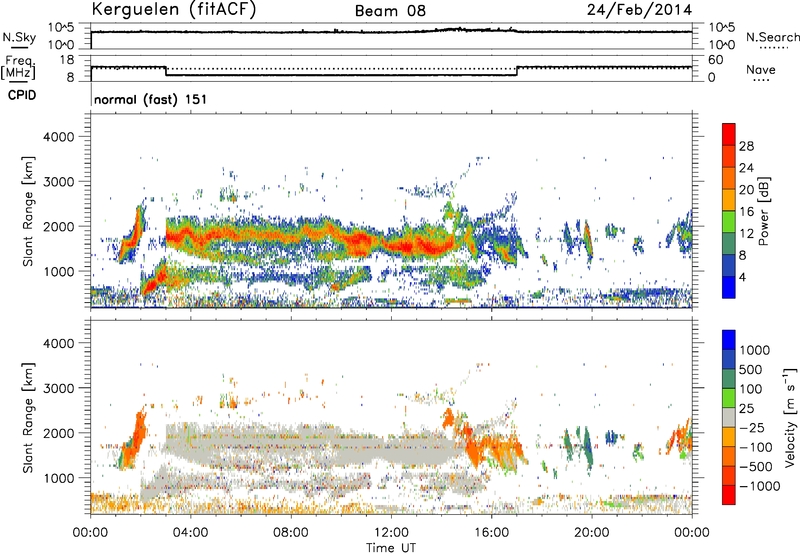Click the red swatch in Power colorbar
The image size is (800, 554).
click(729, 135)
